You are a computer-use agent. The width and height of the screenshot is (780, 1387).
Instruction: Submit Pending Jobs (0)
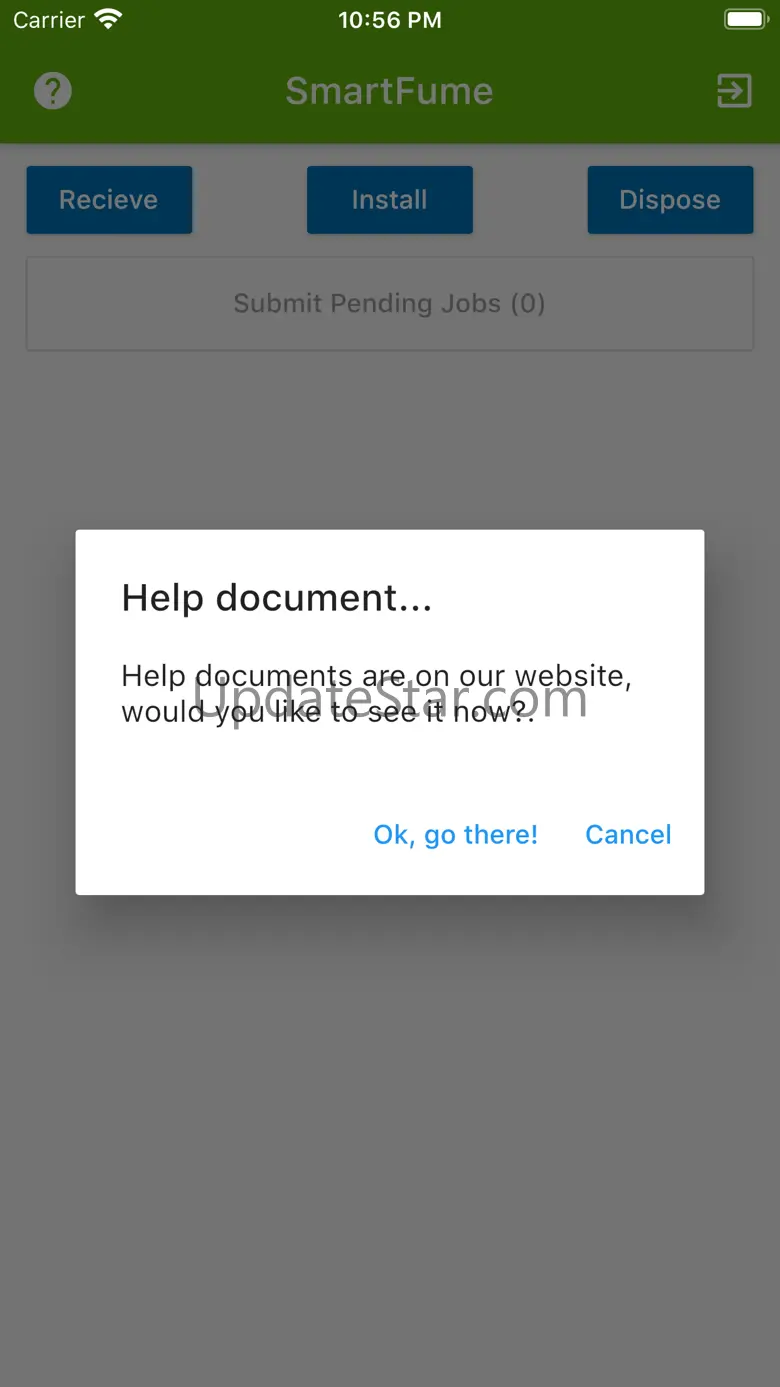390,304
